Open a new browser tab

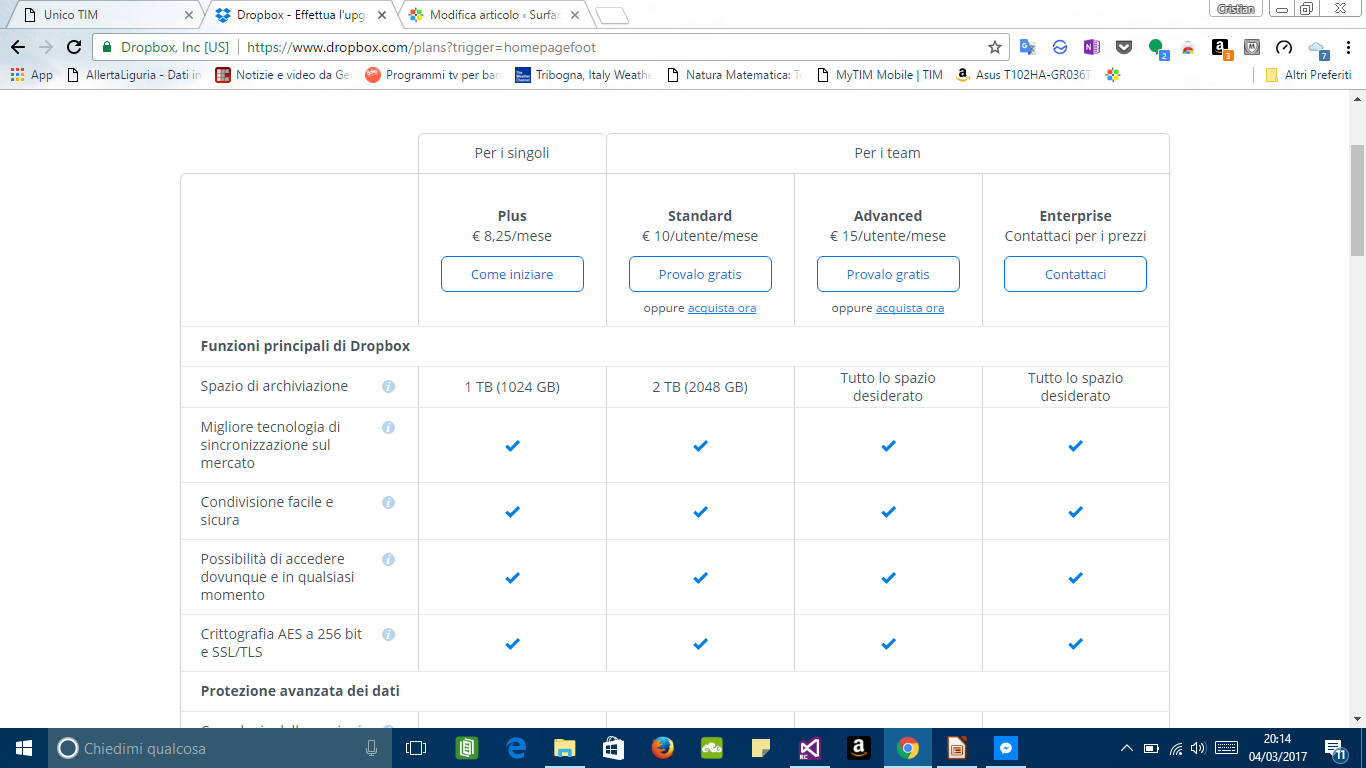pyautogui.click(x=611, y=15)
